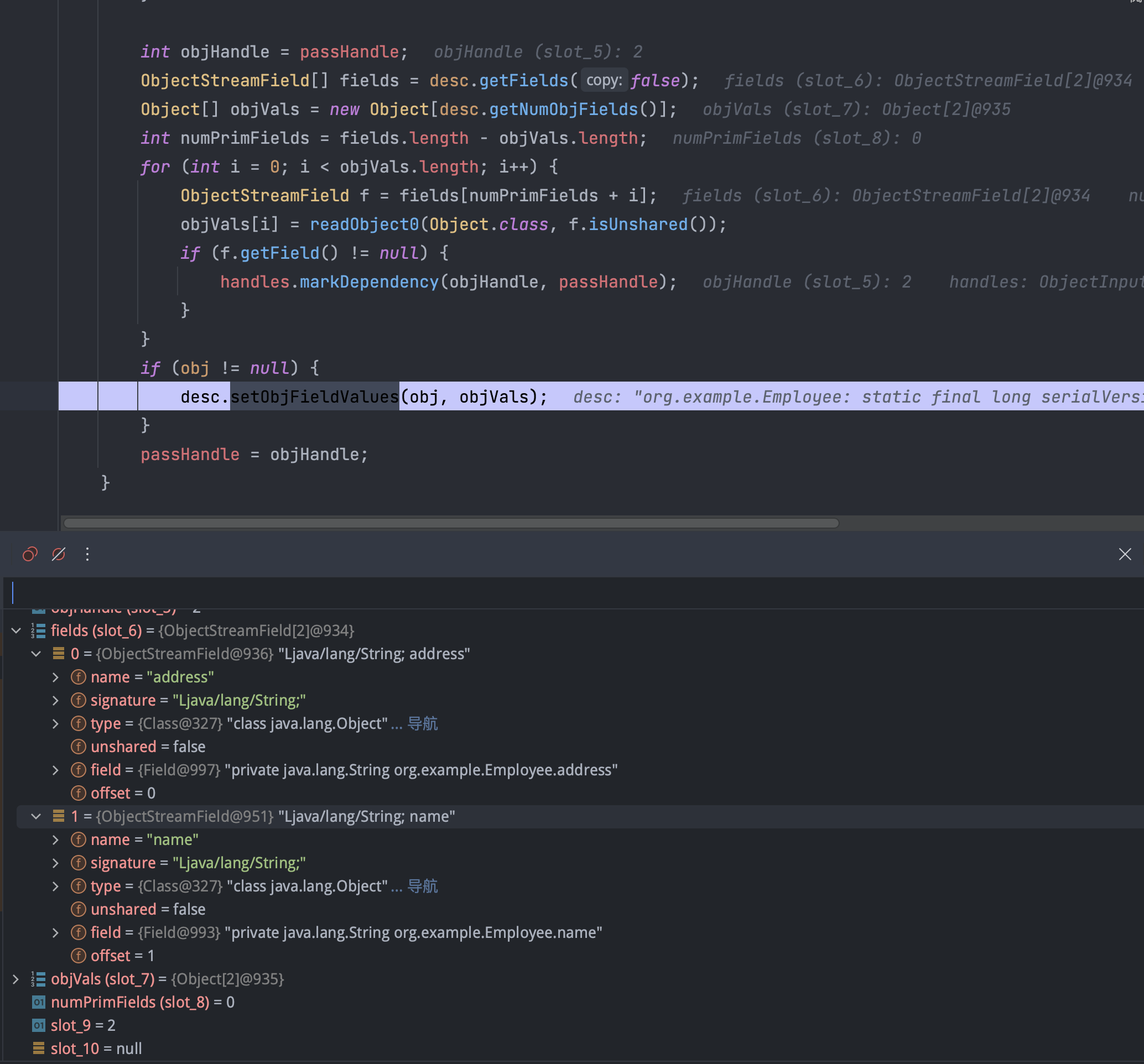This screenshot has height=1064, width=1144.
Task: Expand the objVals (slot_7) array node
Action: tap(16, 979)
